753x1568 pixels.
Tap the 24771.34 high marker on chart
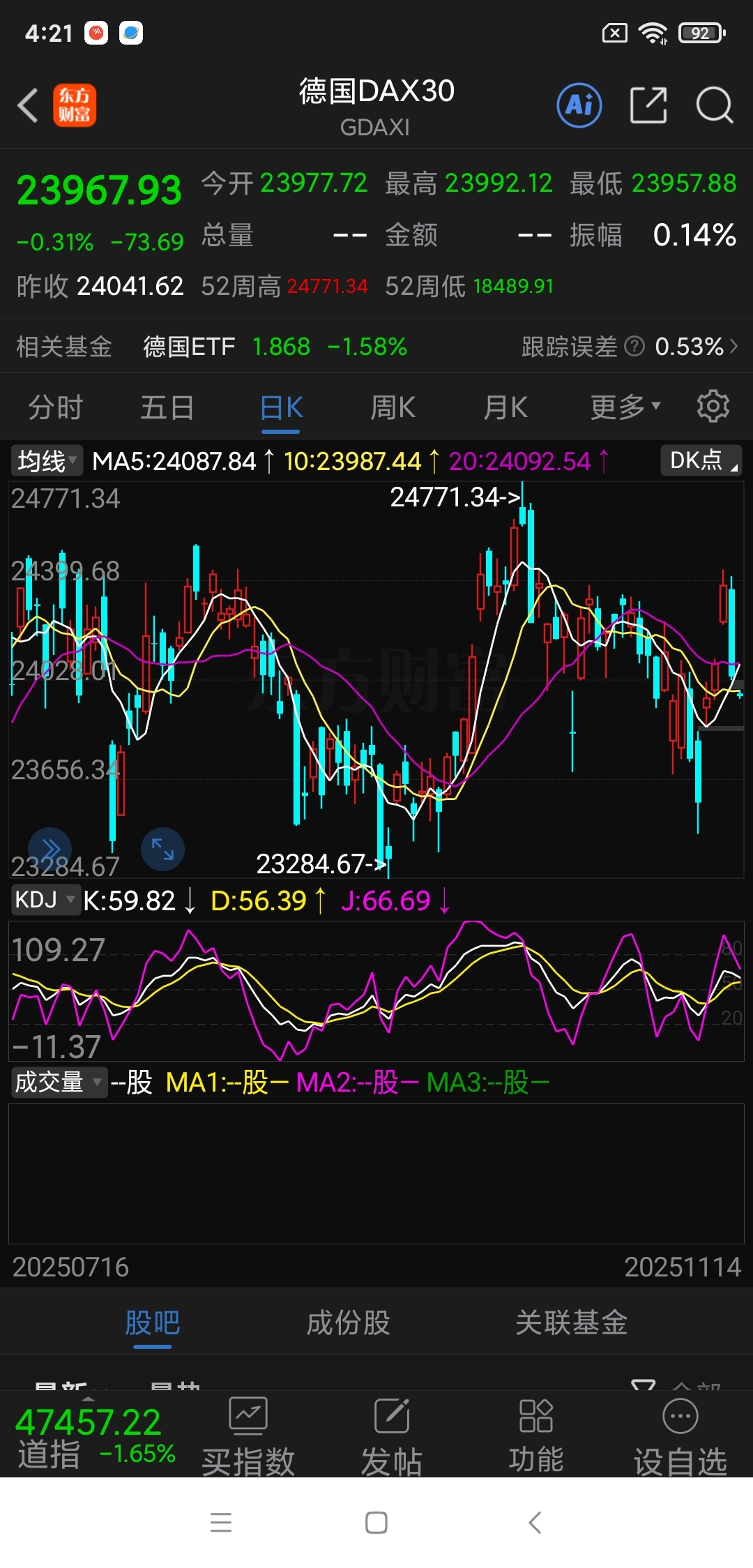click(455, 497)
